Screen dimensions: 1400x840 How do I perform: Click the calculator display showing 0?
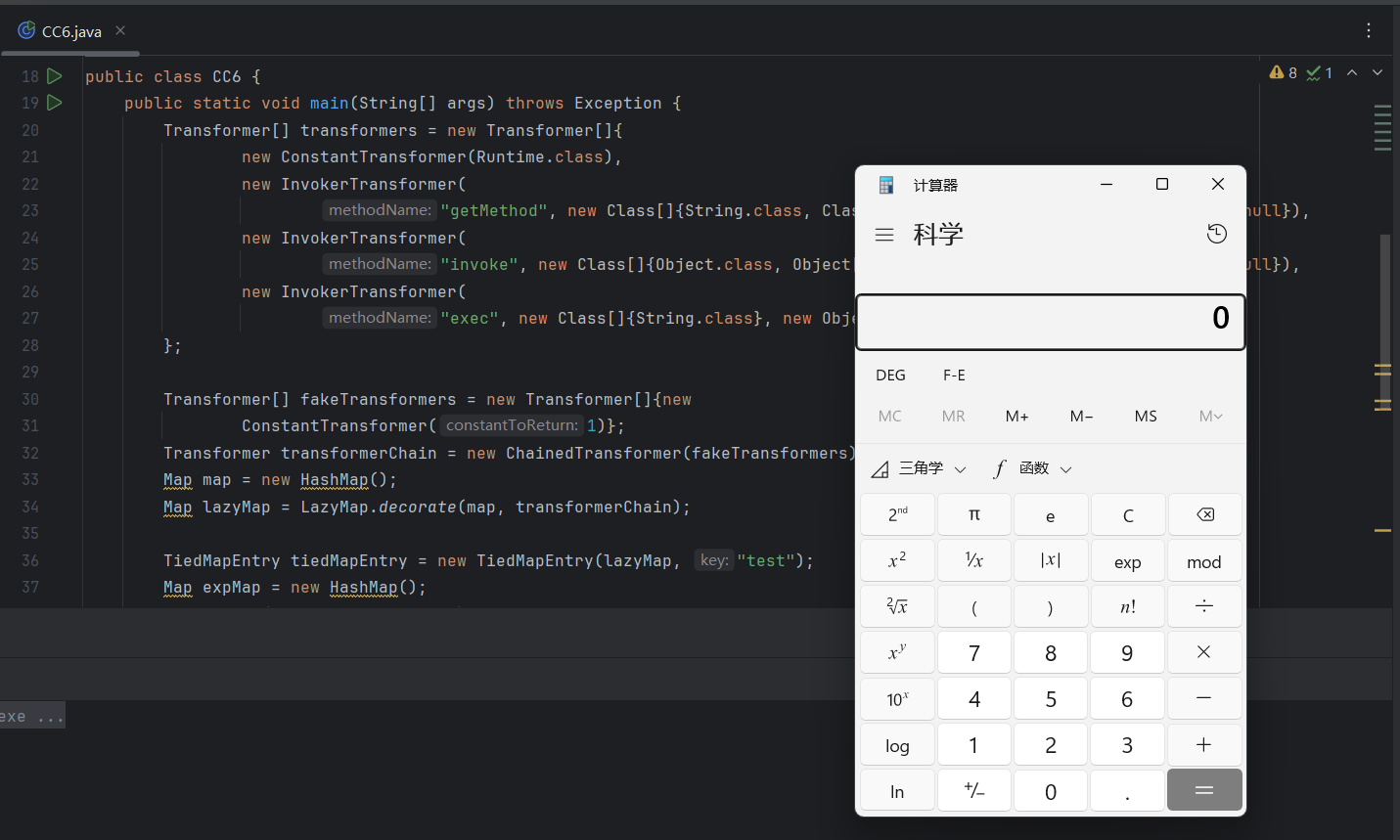1051,321
